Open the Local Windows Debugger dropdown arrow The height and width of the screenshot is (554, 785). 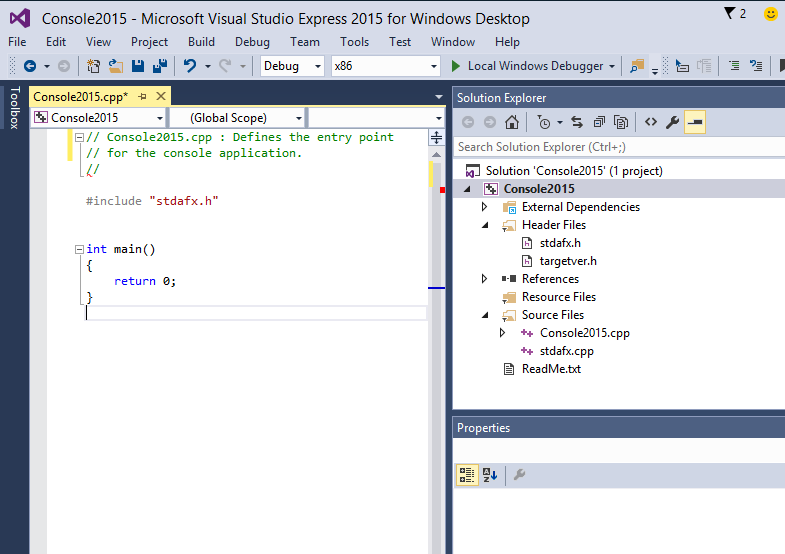(x=612, y=66)
